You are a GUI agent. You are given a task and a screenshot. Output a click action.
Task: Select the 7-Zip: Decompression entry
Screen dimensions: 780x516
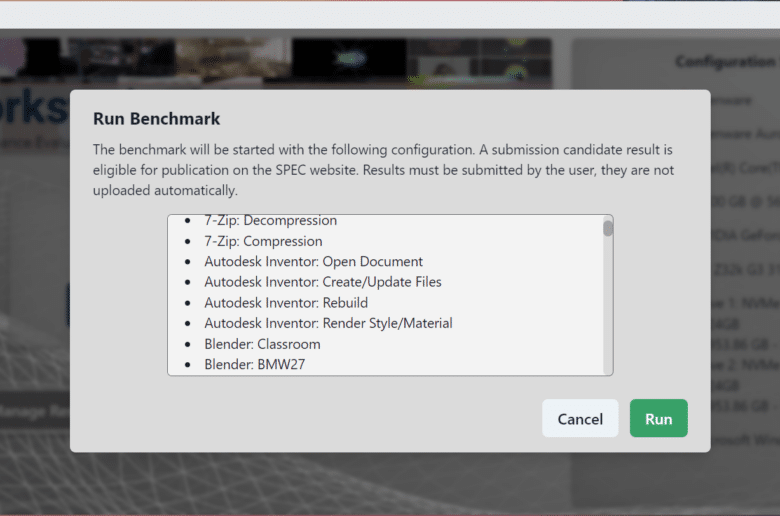(270, 220)
